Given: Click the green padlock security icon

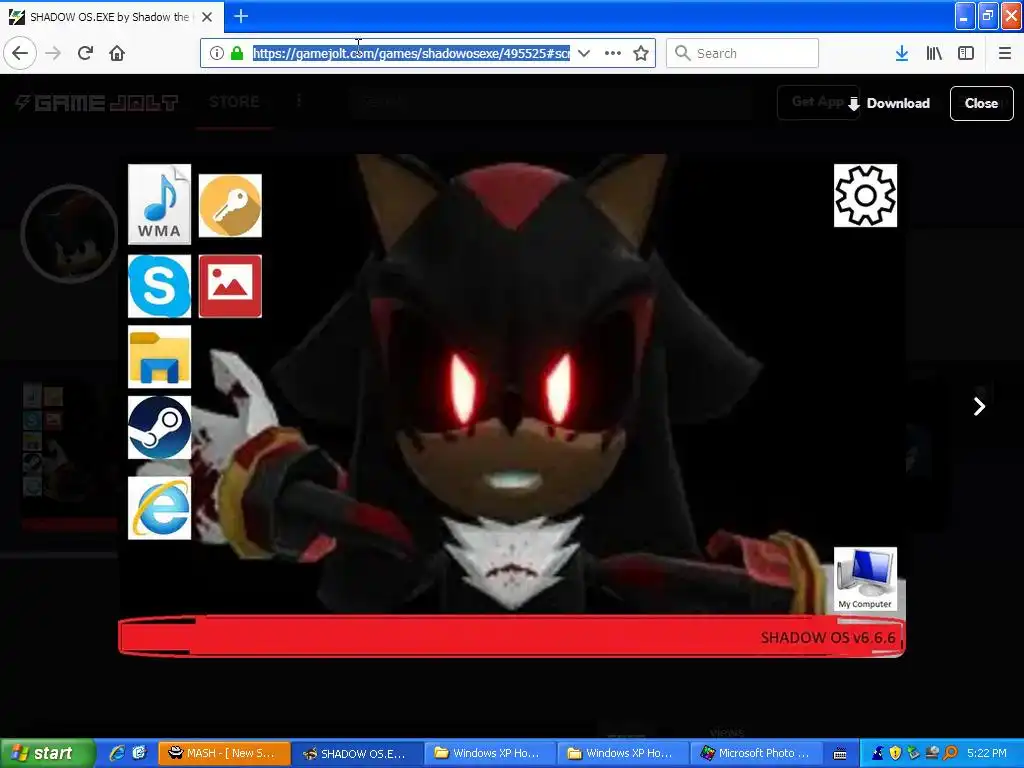Looking at the screenshot, I should 237,53.
